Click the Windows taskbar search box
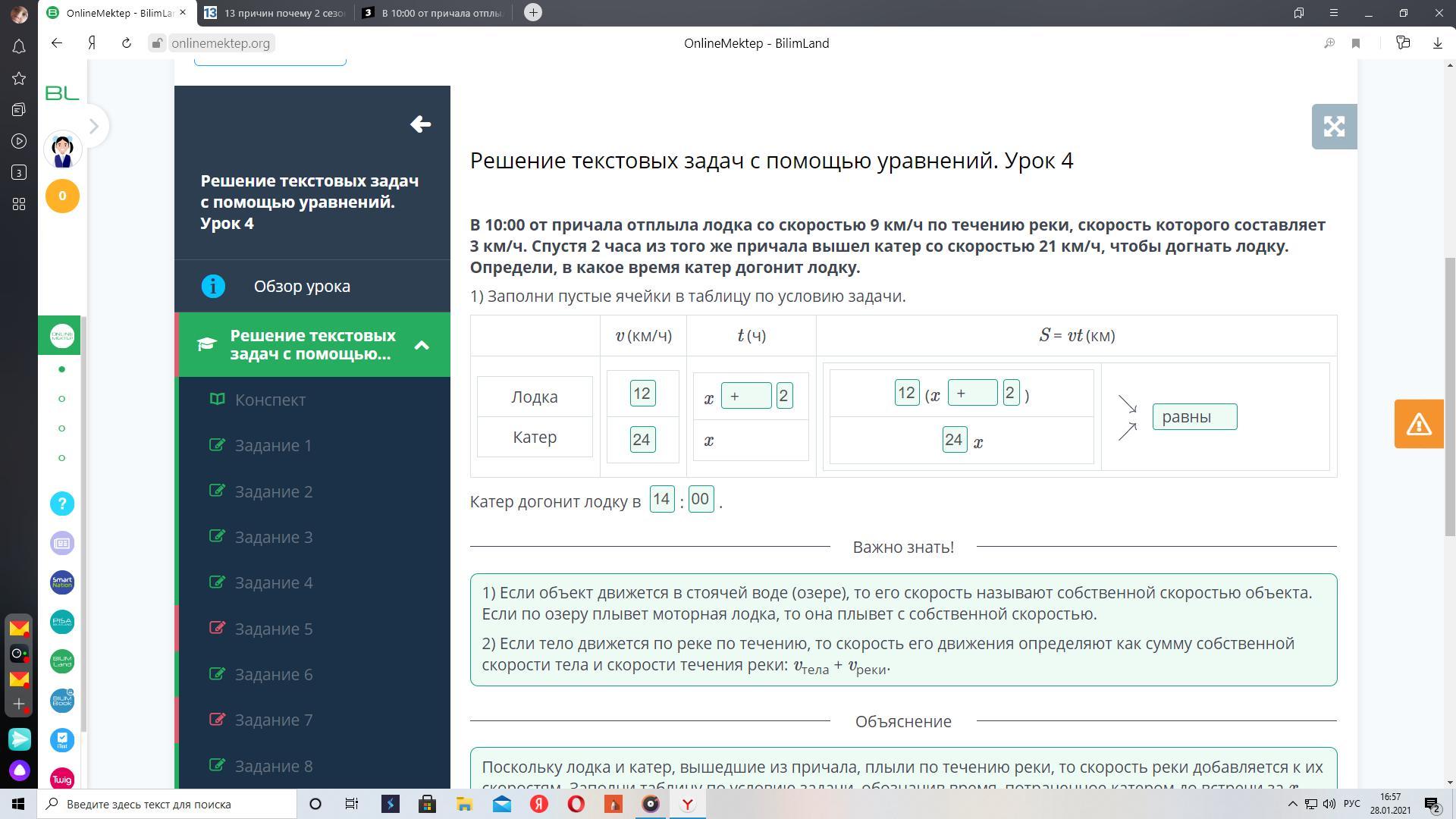 point(167,804)
